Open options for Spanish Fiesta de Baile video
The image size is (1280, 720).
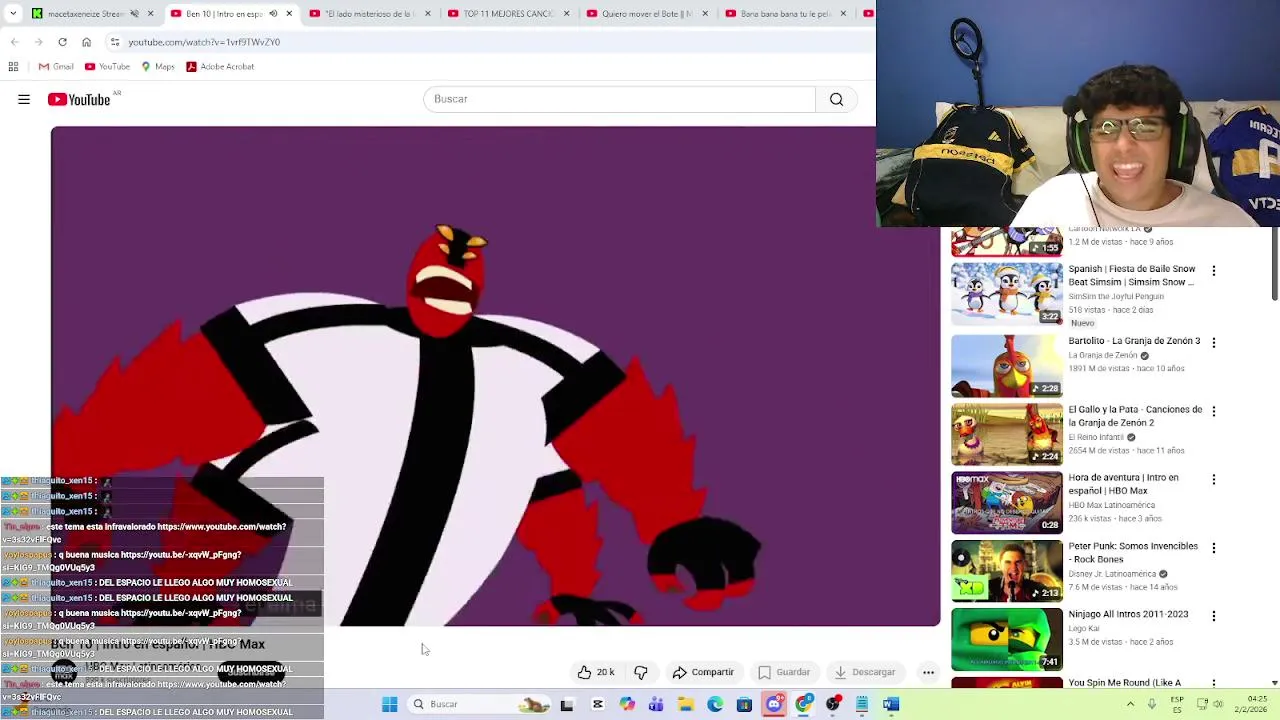[1213, 271]
